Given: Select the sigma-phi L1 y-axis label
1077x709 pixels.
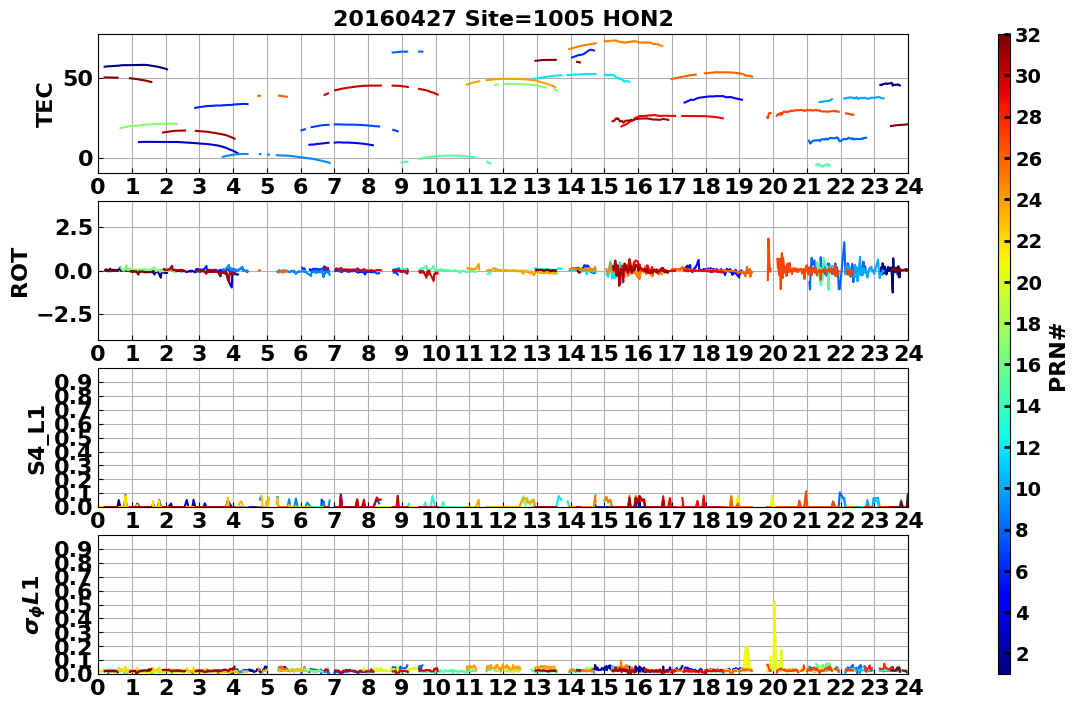Looking at the screenshot, I should (x=33, y=605).
